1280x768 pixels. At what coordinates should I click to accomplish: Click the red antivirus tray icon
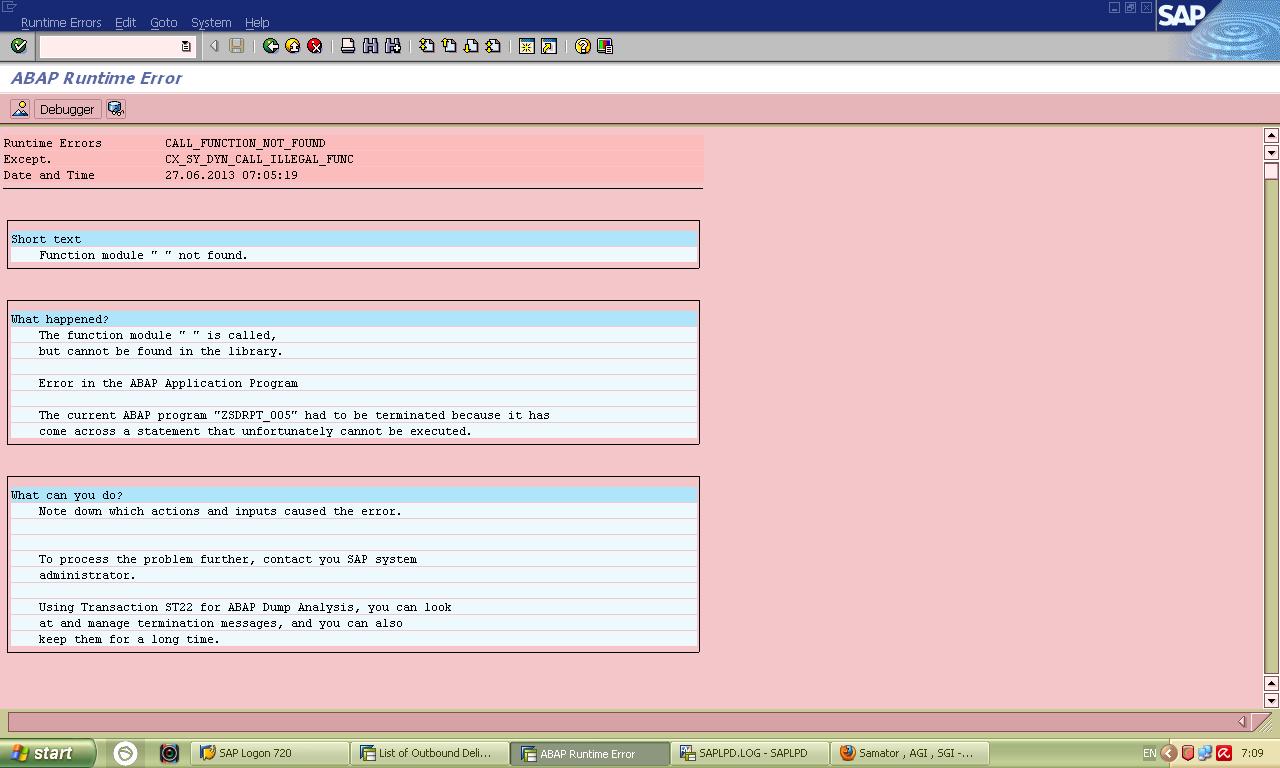pyautogui.click(x=1223, y=753)
